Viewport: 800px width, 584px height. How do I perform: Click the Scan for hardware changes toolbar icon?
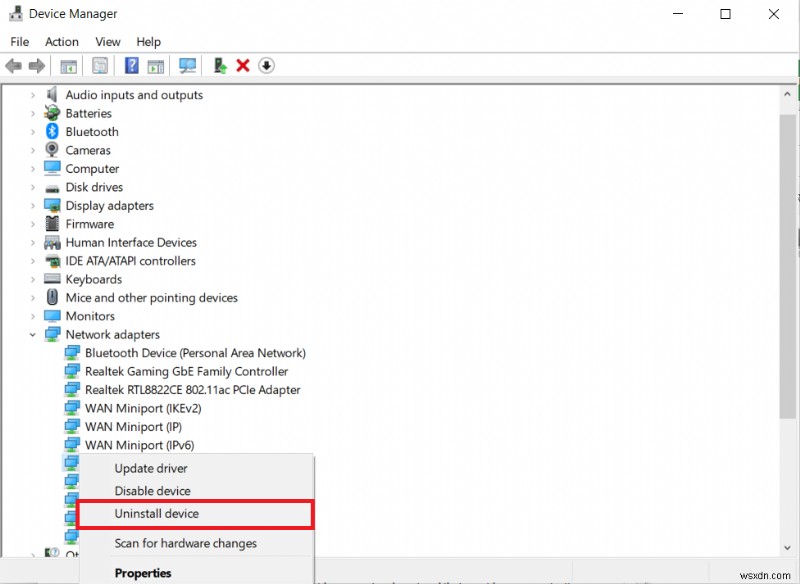click(188, 65)
